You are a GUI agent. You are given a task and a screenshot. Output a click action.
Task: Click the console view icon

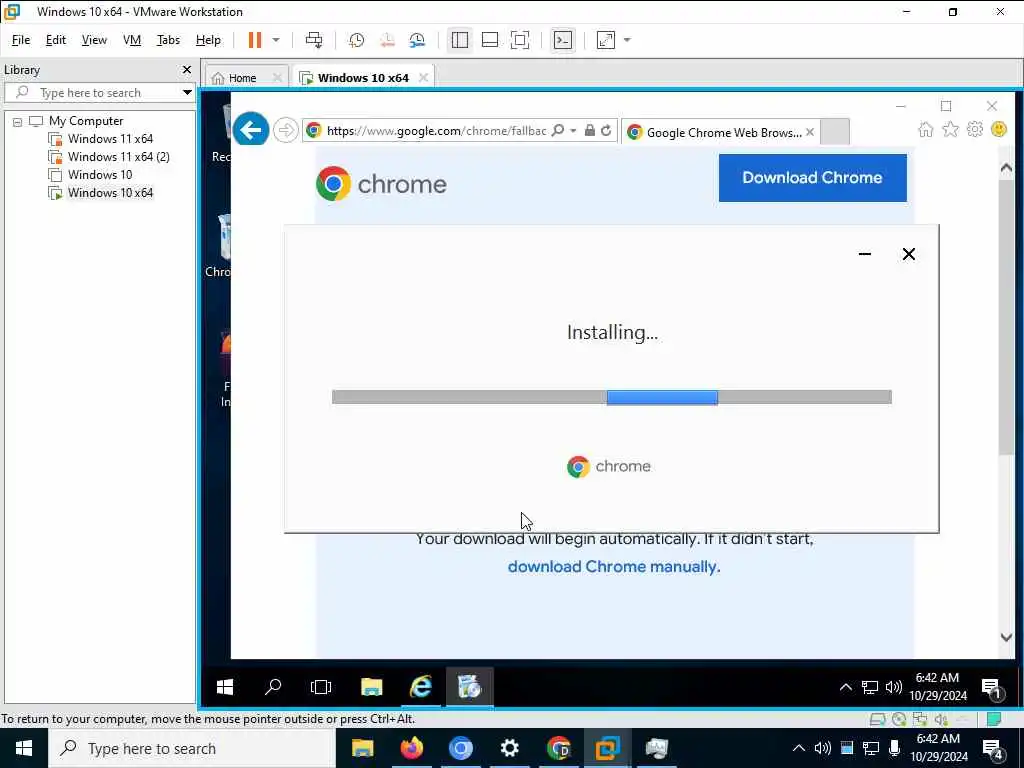coord(562,40)
